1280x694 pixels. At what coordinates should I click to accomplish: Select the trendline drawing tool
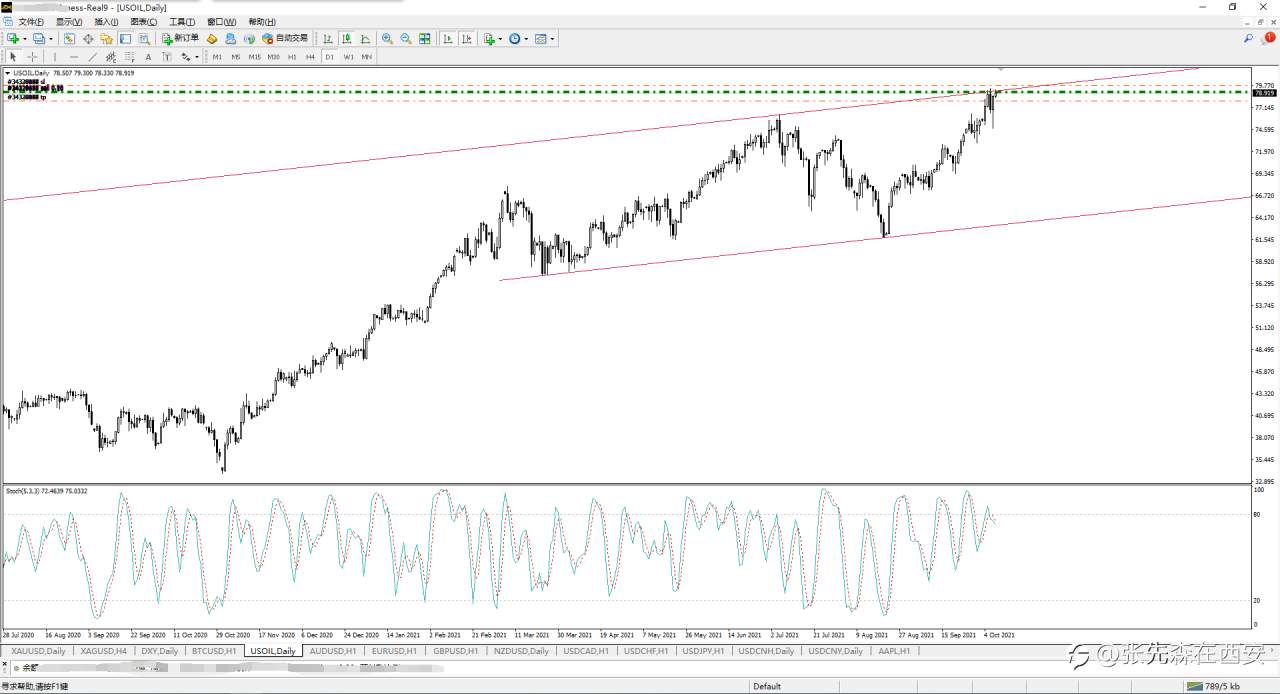coord(92,57)
